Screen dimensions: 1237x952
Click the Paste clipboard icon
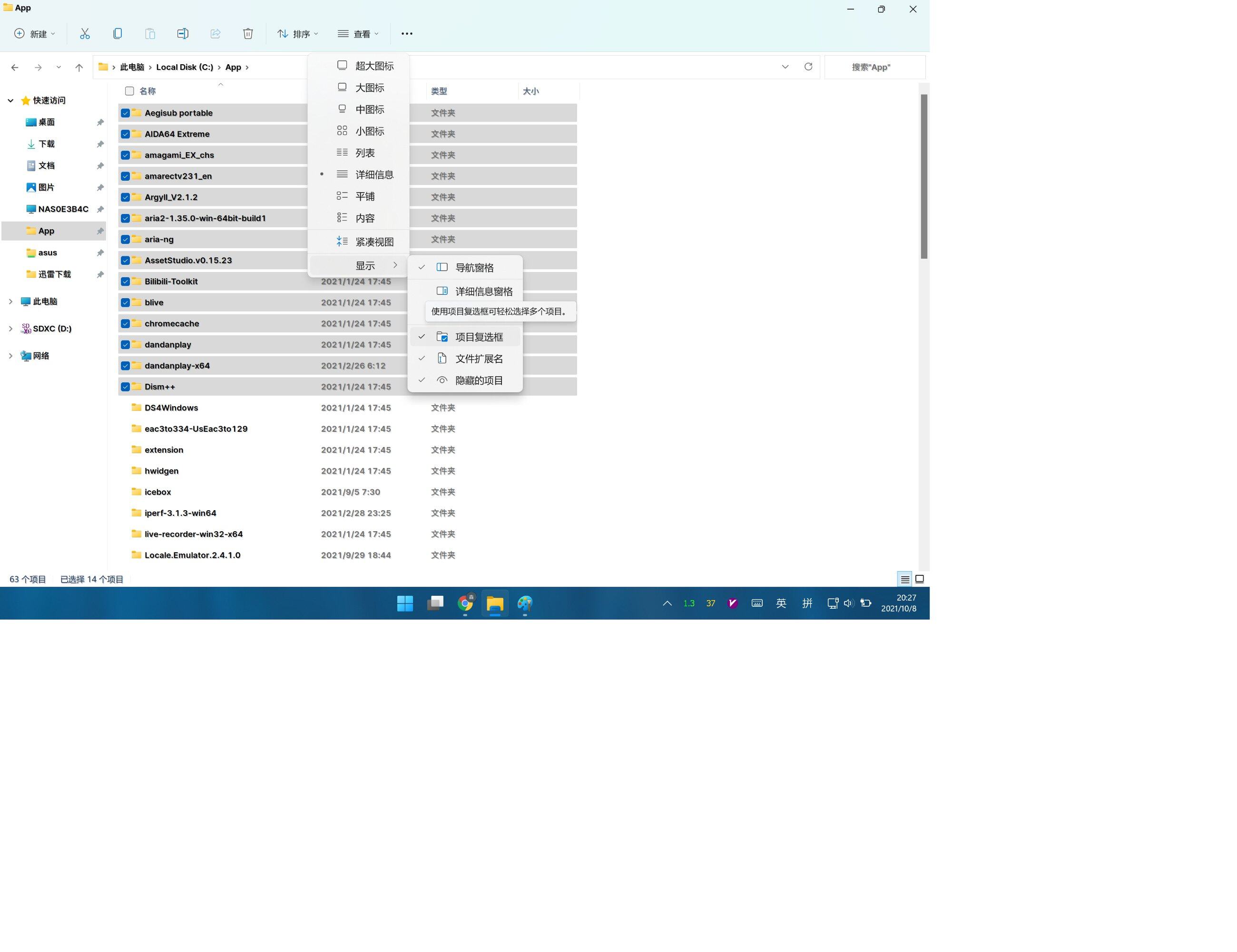coord(150,34)
